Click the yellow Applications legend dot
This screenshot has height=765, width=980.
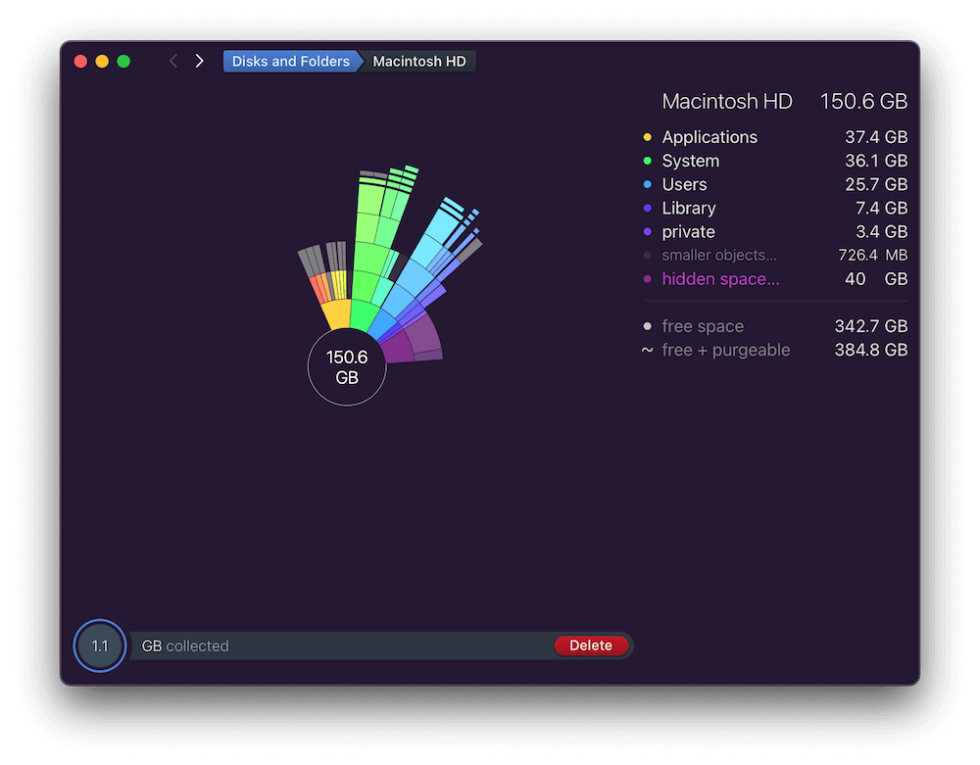point(648,137)
